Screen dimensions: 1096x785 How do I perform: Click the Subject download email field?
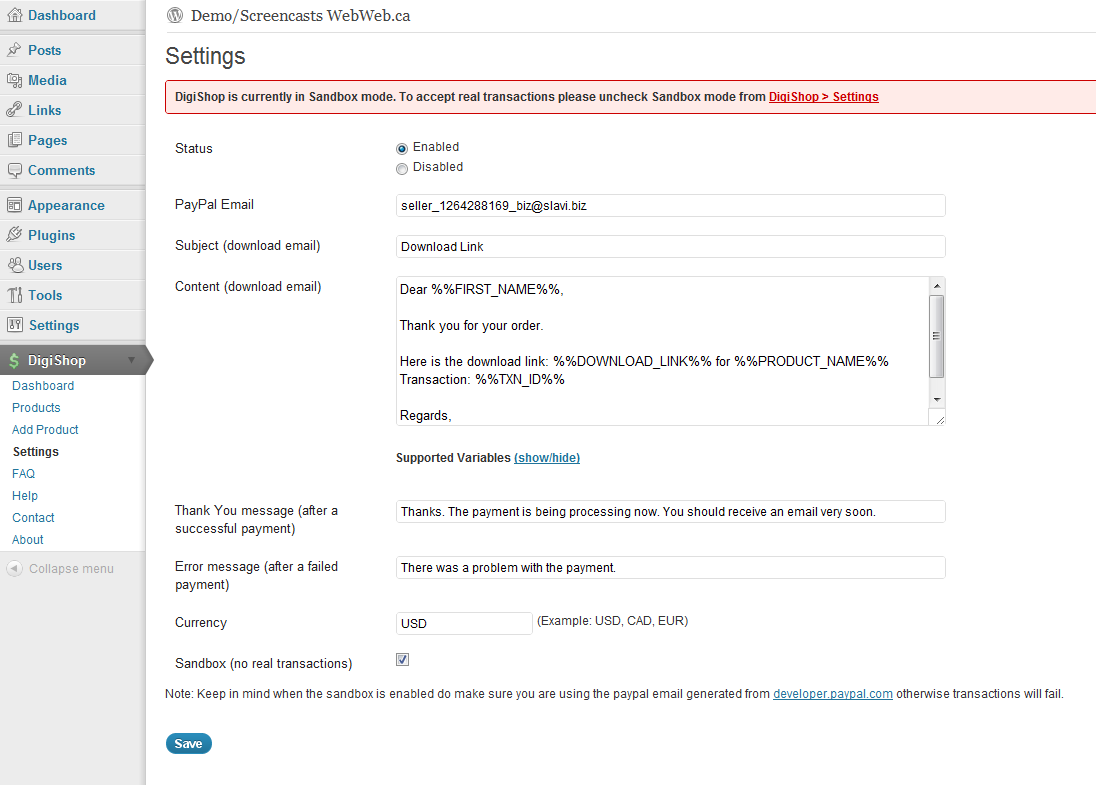(670, 247)
